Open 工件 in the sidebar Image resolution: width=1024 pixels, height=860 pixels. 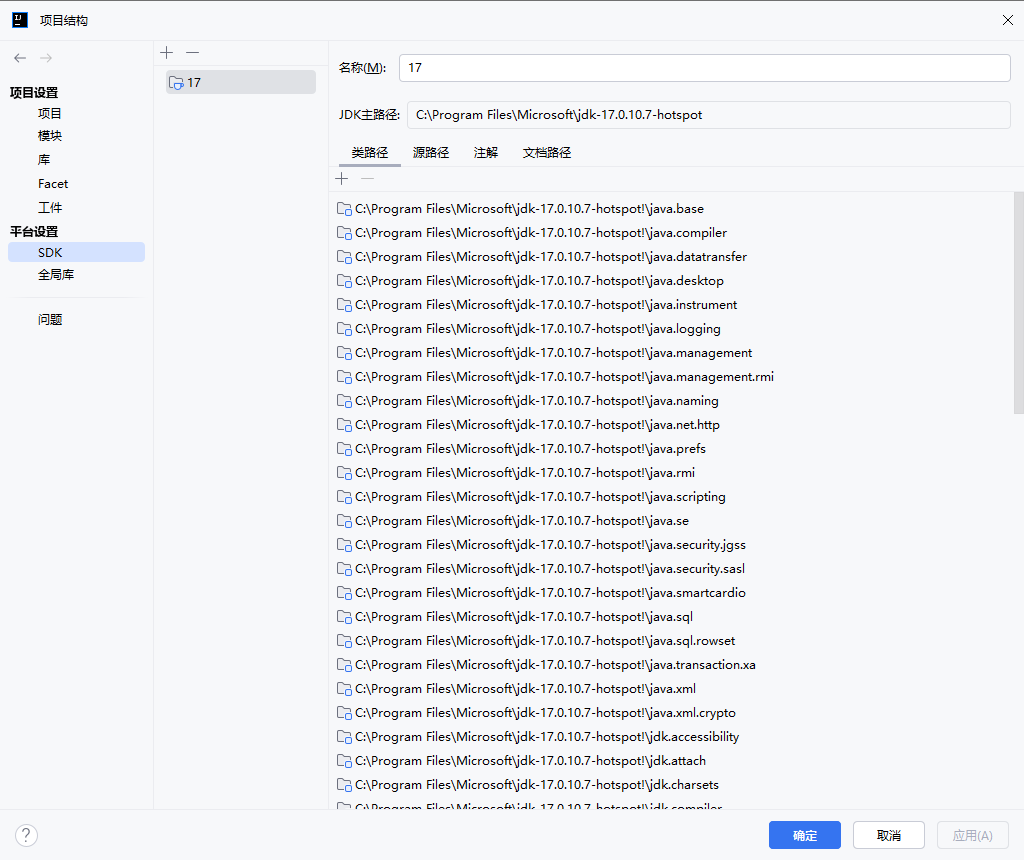[x=50, y=208]
